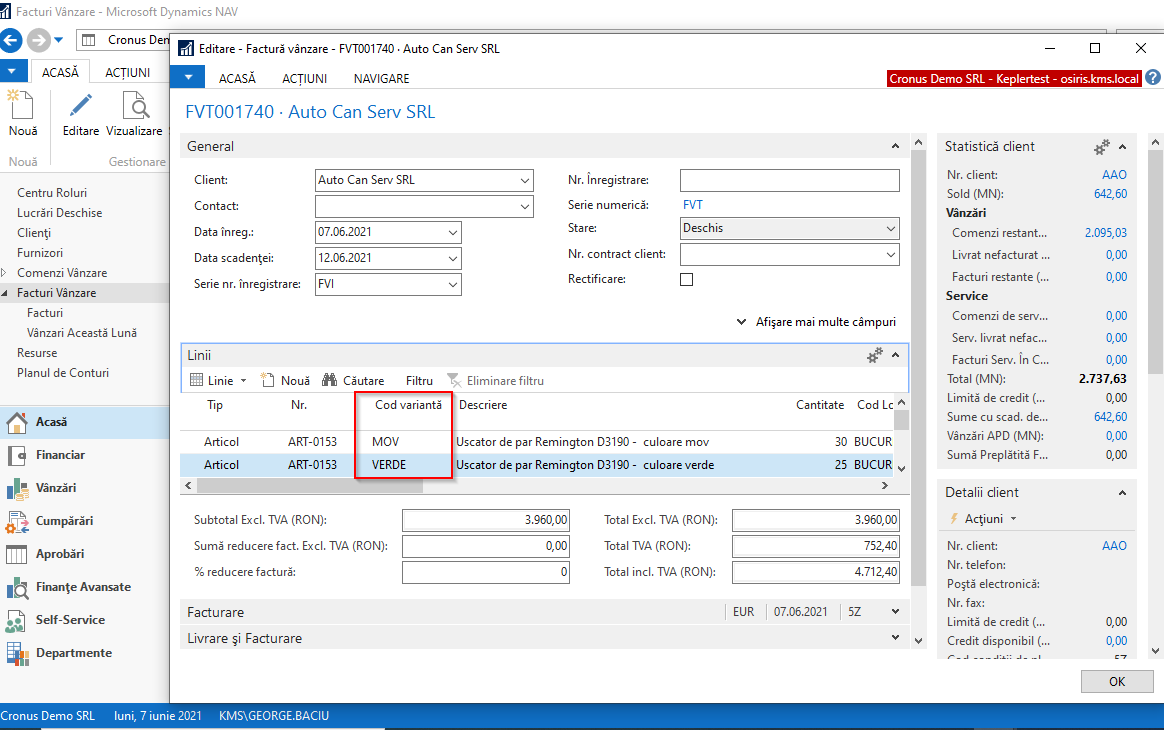Screen dimensions: 1164x730
Task: Open the NAVIGARE tab
Action: pyautogui.click(x=381, y=78)
